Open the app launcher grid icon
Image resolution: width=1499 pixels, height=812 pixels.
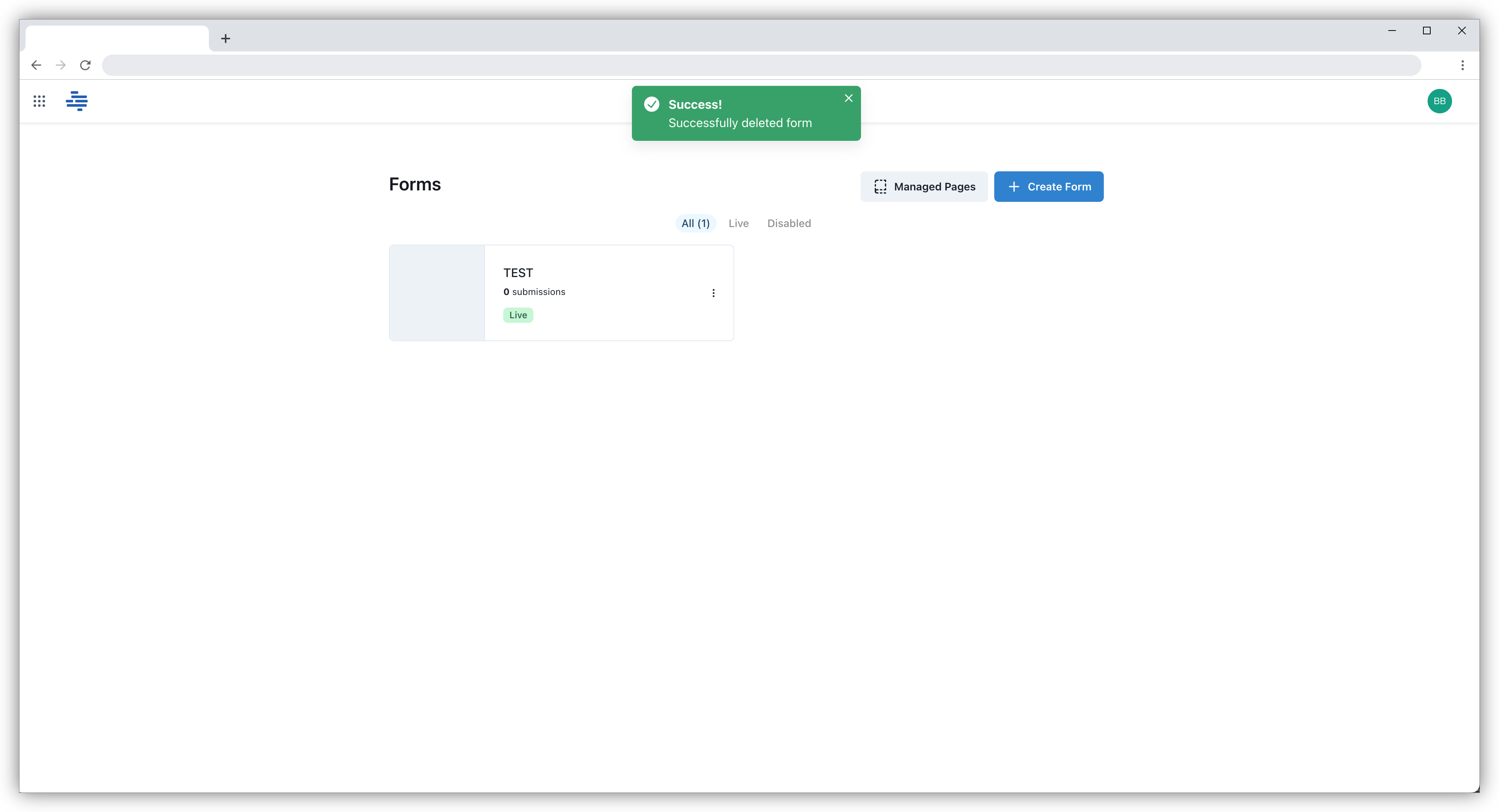(x=39, y=101)
